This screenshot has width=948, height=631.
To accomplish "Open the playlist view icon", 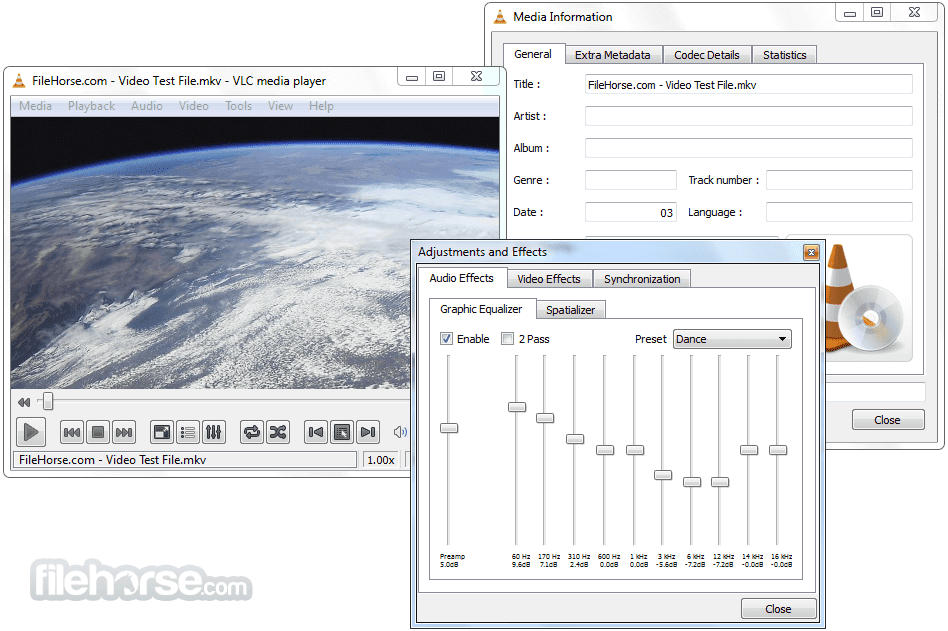I will click(188, 431).
